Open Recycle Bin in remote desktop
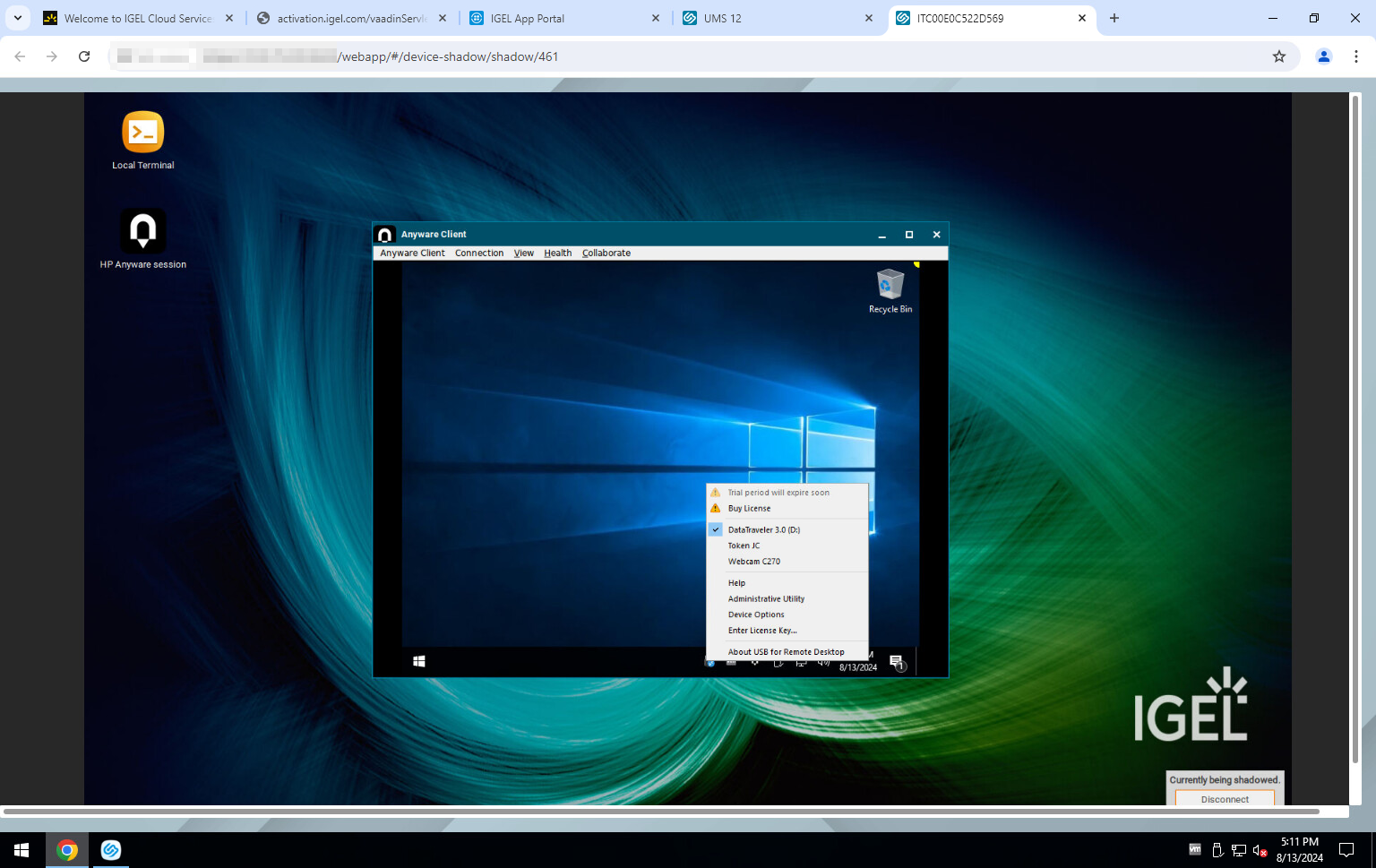Screen dimensions: 1376x868 click(x=890, y=287)
